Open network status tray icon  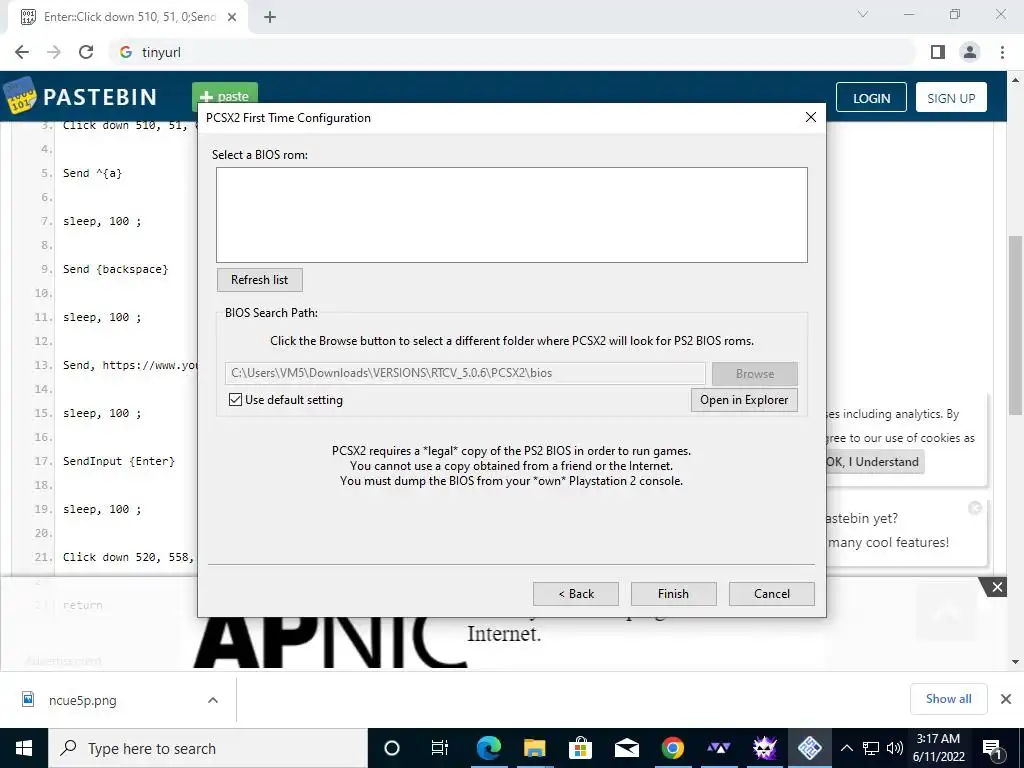coord(871,748)
